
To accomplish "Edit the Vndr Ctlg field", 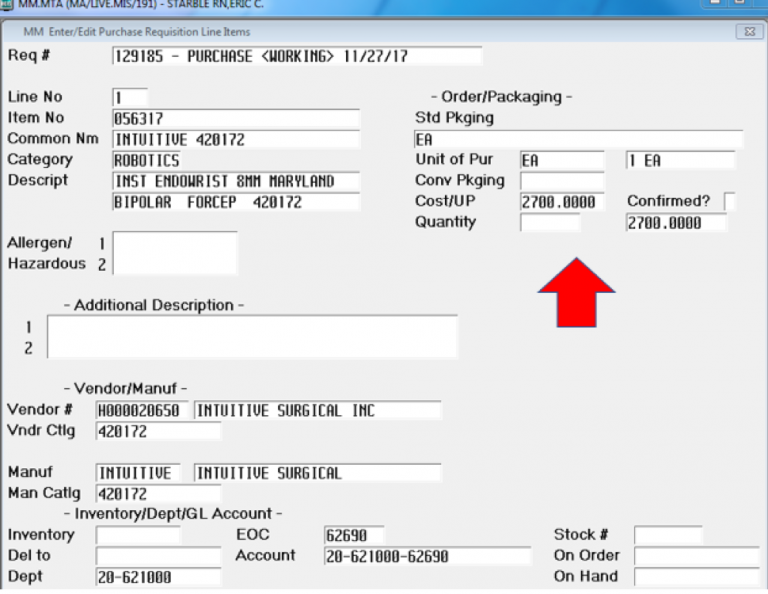I will point(158,431).
